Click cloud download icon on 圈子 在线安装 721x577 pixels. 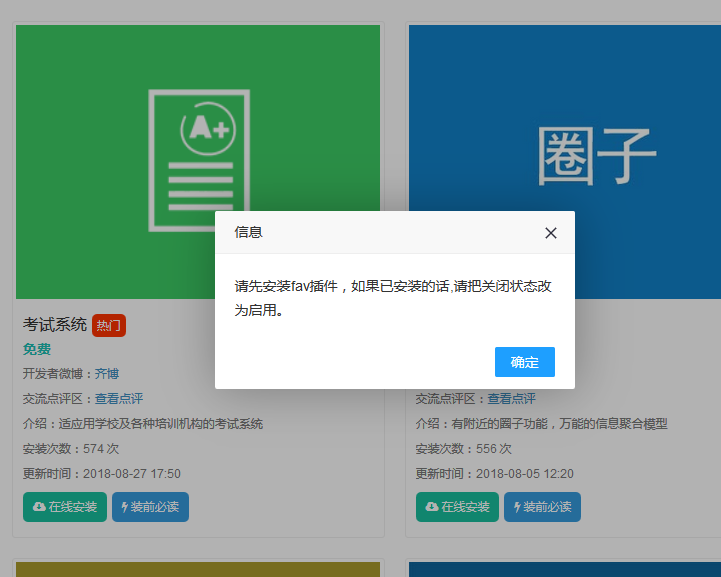click(431, 507)
